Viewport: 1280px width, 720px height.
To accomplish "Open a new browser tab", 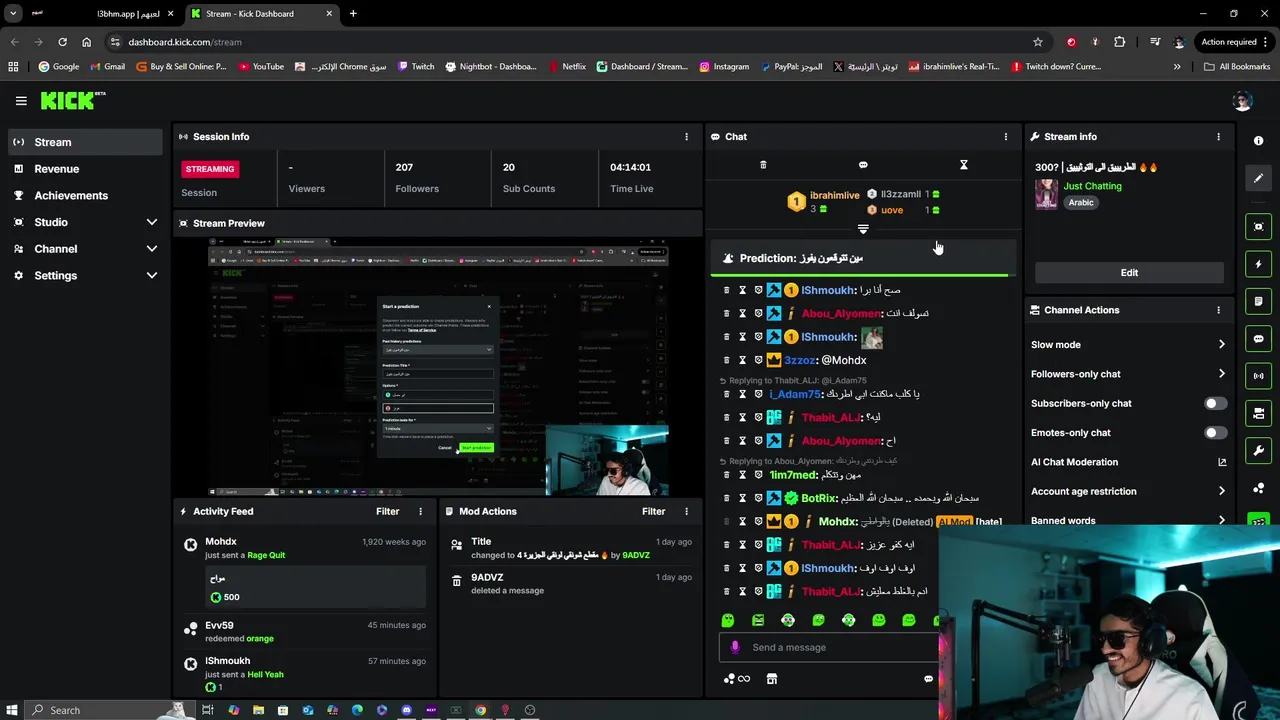I will point(353,14).
